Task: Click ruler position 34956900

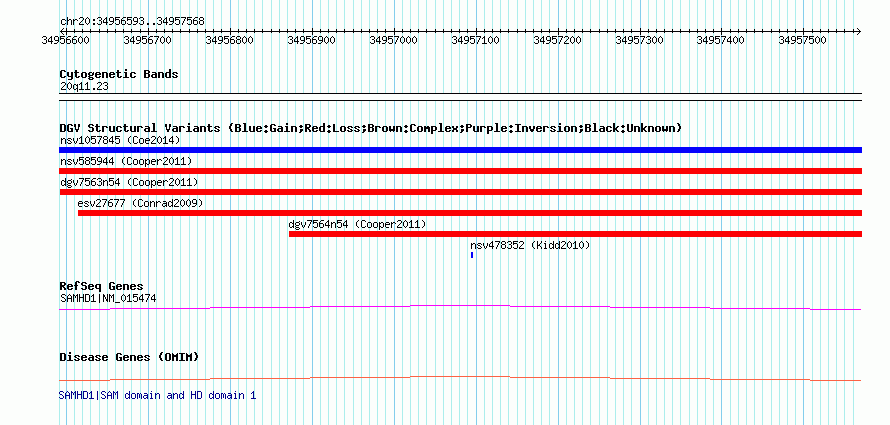Action: click(312, 40)
